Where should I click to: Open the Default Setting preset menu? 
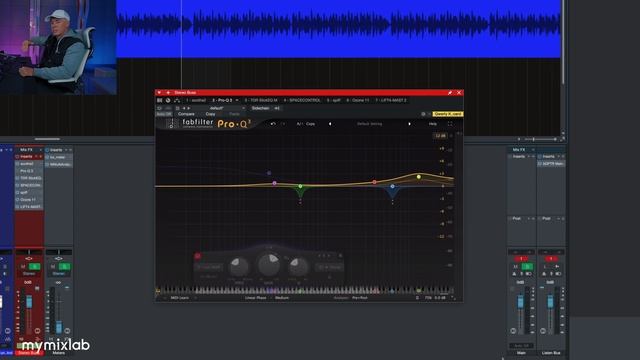pos(369,124)
